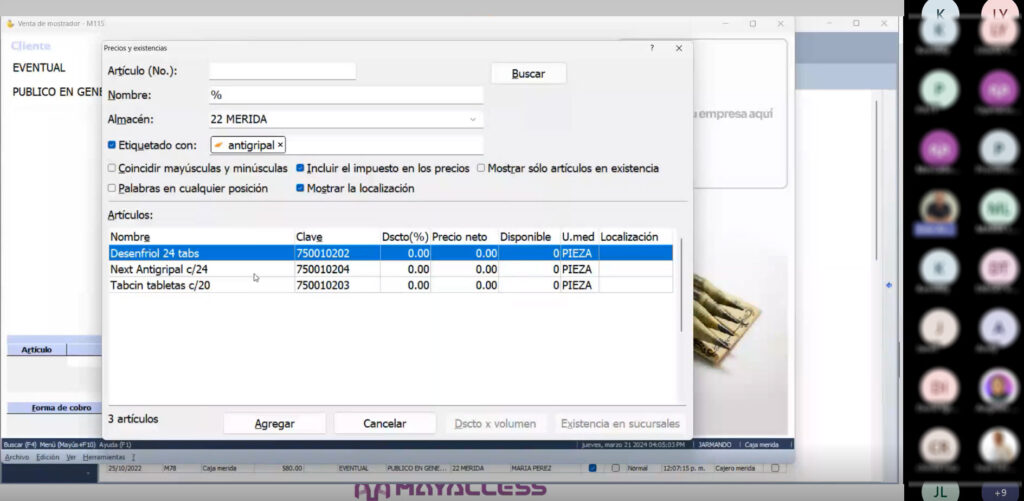
Task: Expand the Almacén 22 MERIDA dropdown
Action: (473, 120)
